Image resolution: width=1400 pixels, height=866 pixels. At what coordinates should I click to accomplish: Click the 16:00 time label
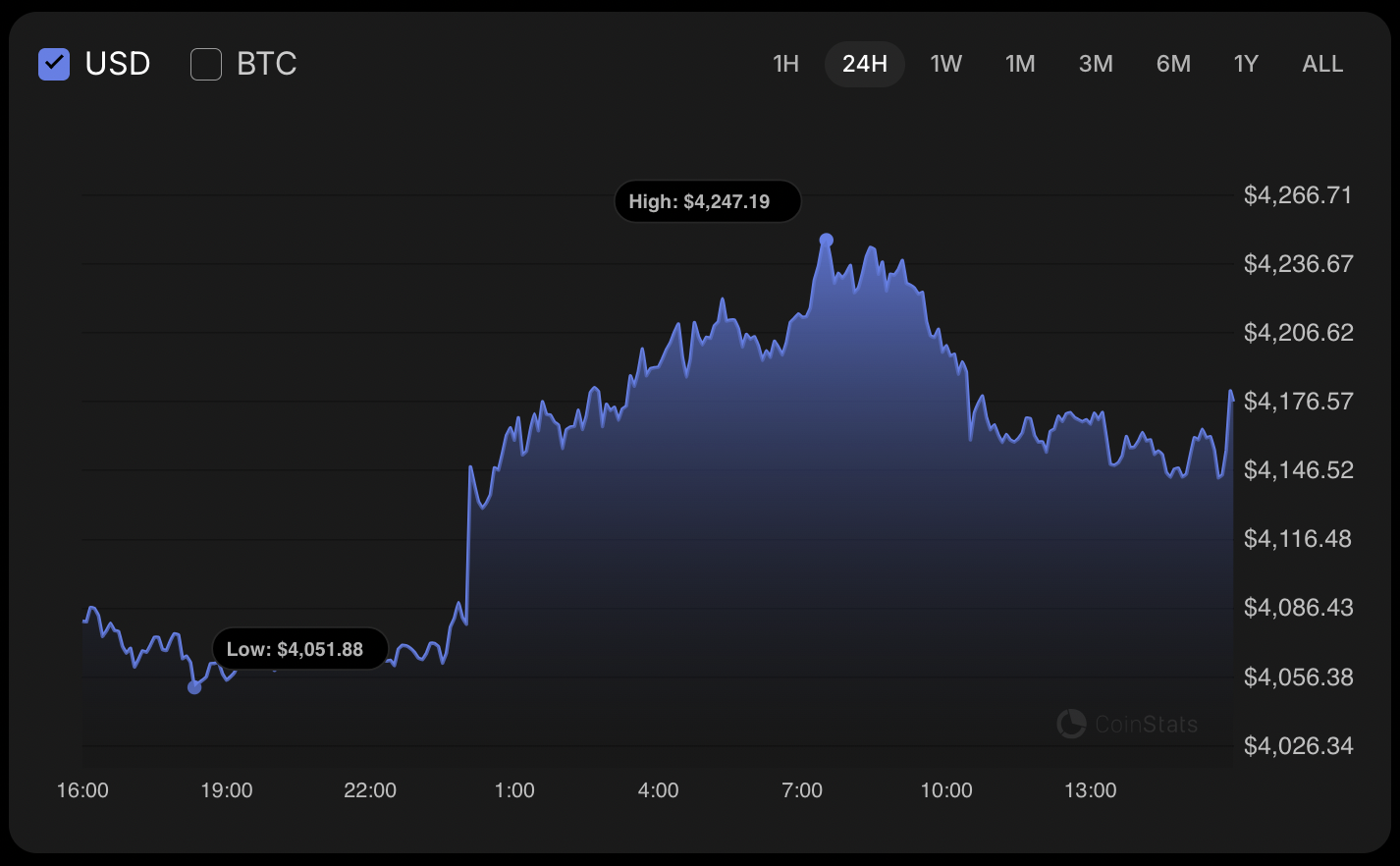click(84, 789)
